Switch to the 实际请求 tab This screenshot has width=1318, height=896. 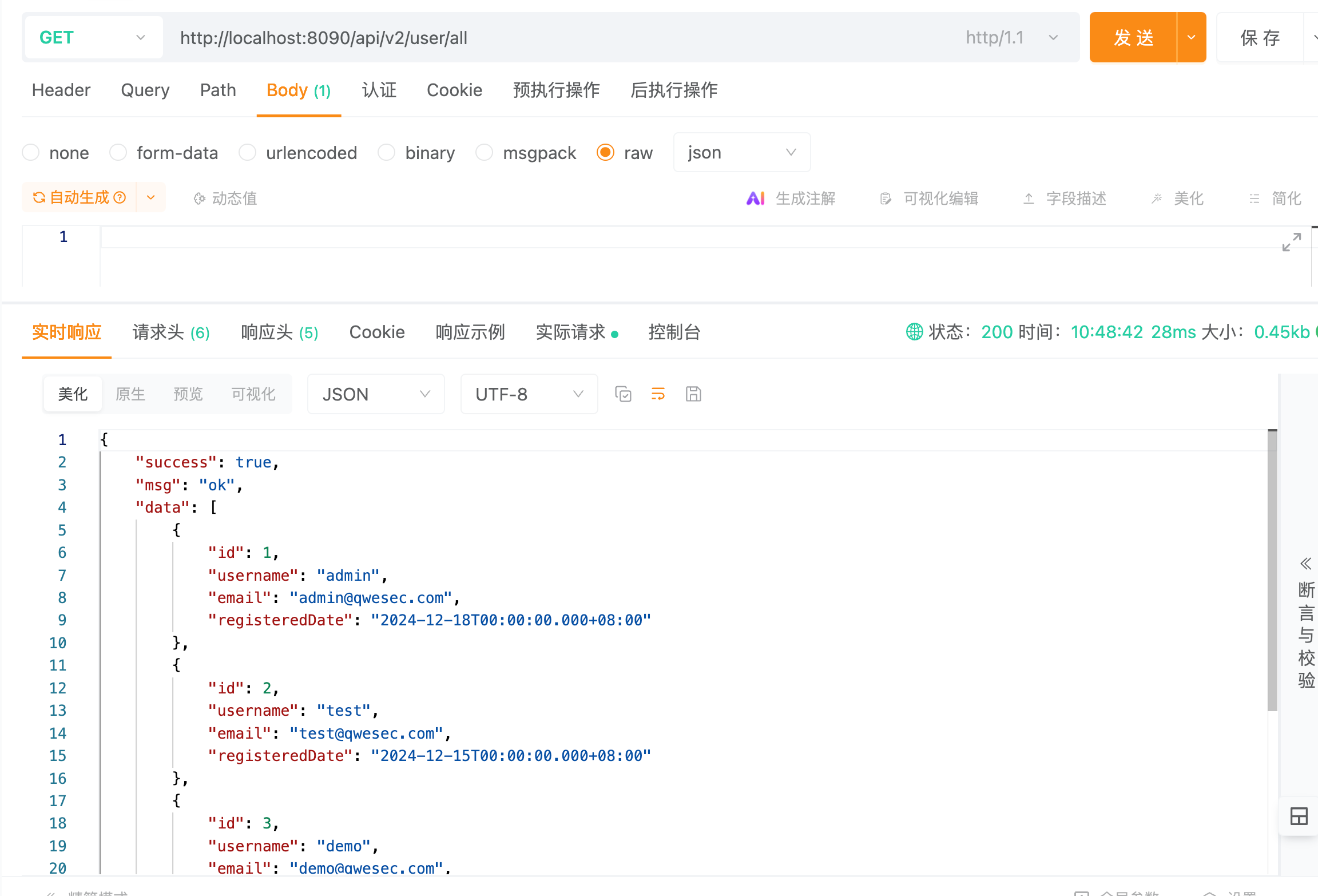point(577,332)
